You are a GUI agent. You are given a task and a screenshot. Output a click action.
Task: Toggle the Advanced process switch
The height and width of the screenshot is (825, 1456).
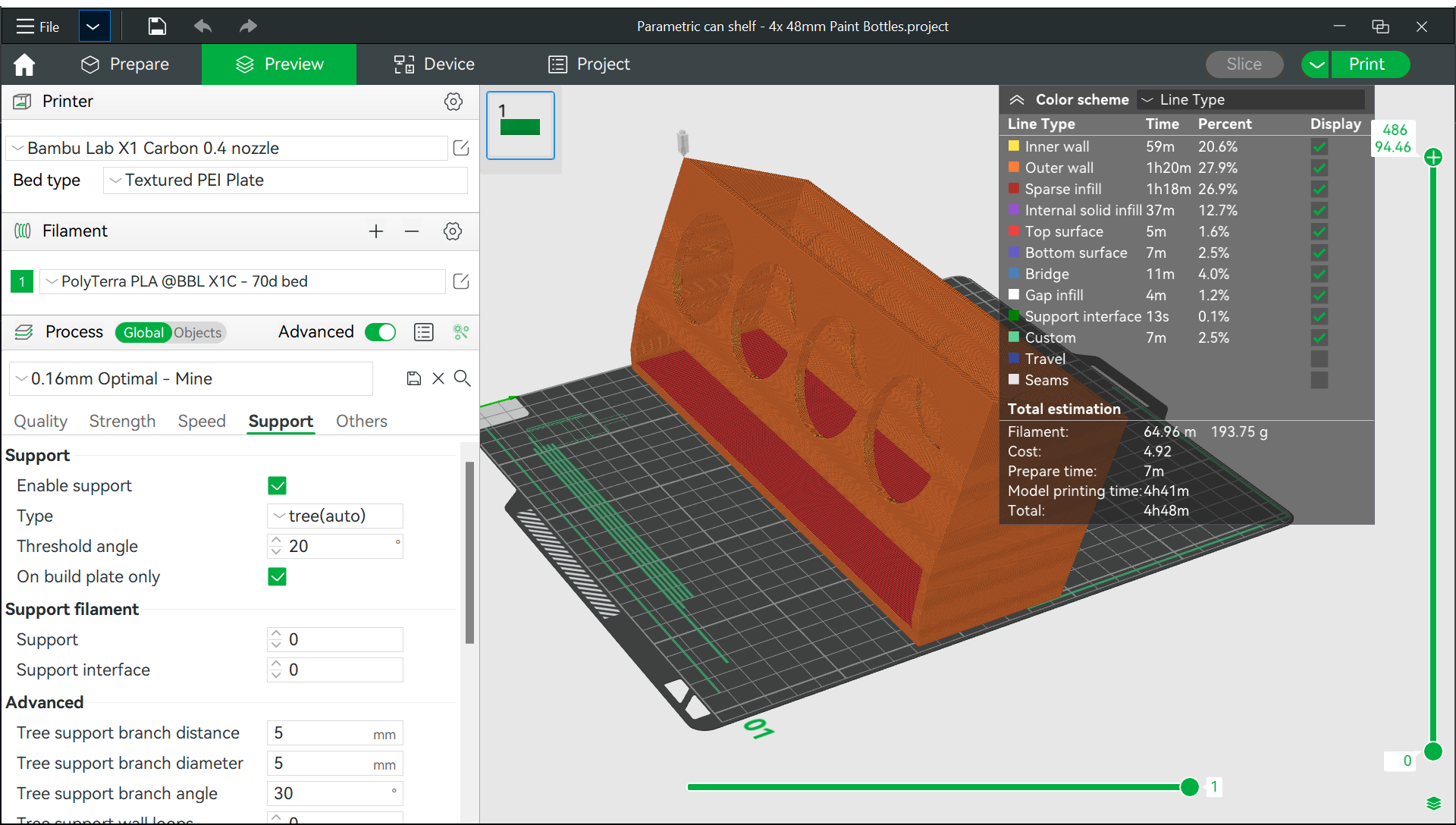[380, 332]
